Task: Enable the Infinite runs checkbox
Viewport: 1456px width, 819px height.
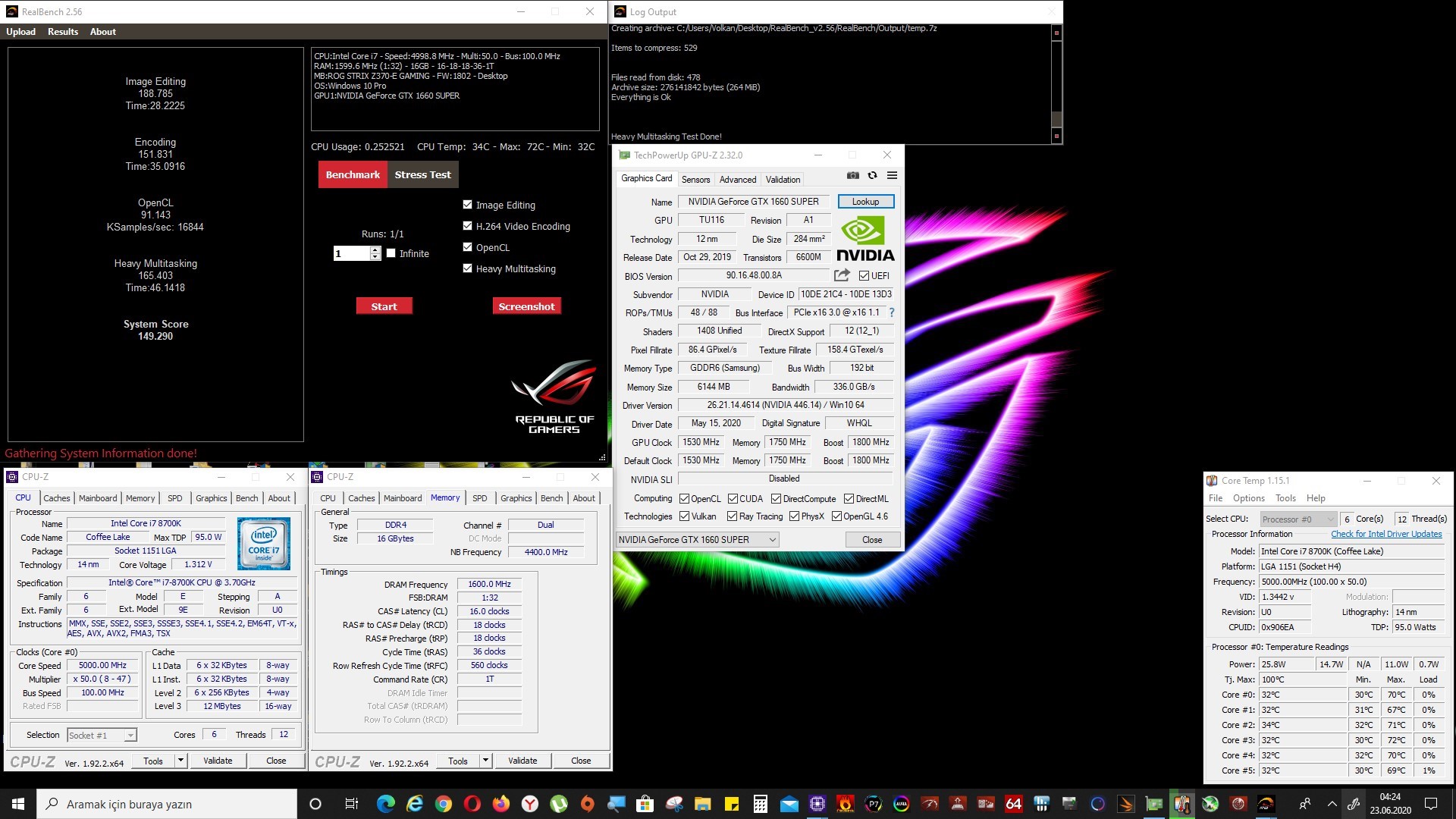Action: click(x=391, y=253)
